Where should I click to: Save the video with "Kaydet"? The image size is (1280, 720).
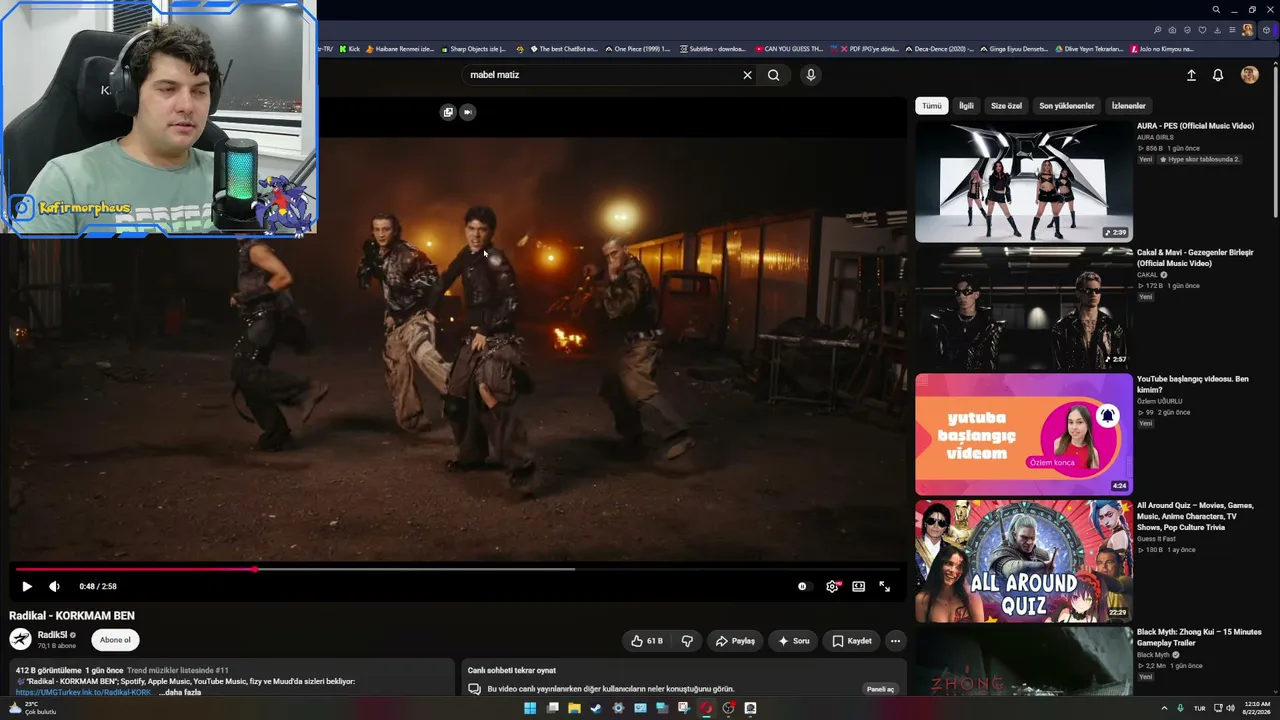852,641
